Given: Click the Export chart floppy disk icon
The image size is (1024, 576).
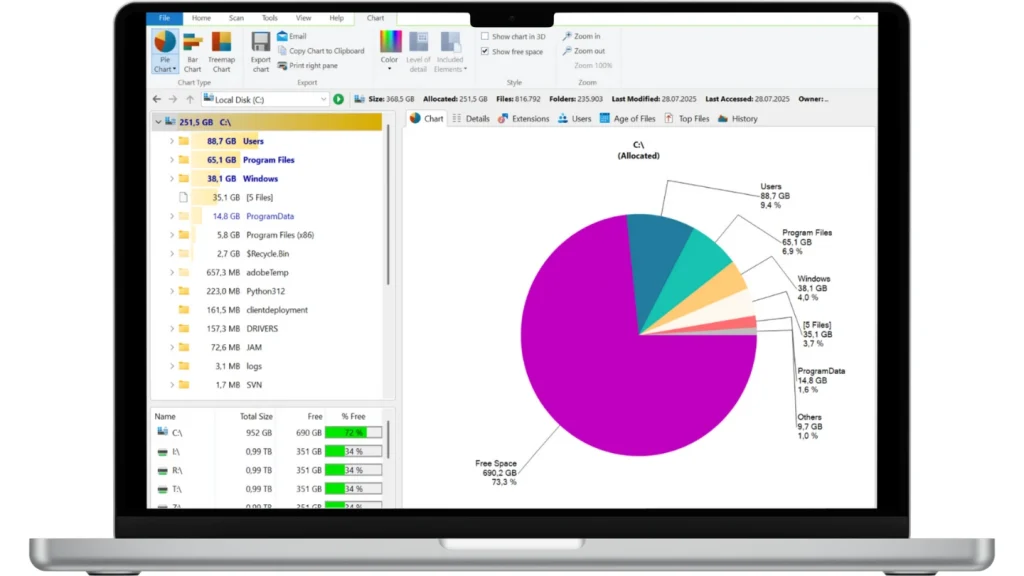Looking at the screenshot, I should [261, 45].
